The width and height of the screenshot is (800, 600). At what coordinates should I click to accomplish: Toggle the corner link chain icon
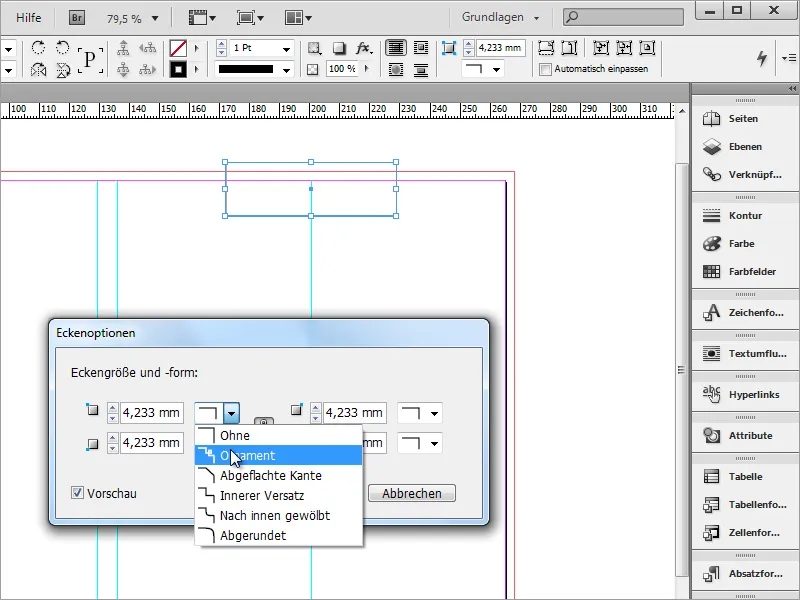click(x=264, y=421)
